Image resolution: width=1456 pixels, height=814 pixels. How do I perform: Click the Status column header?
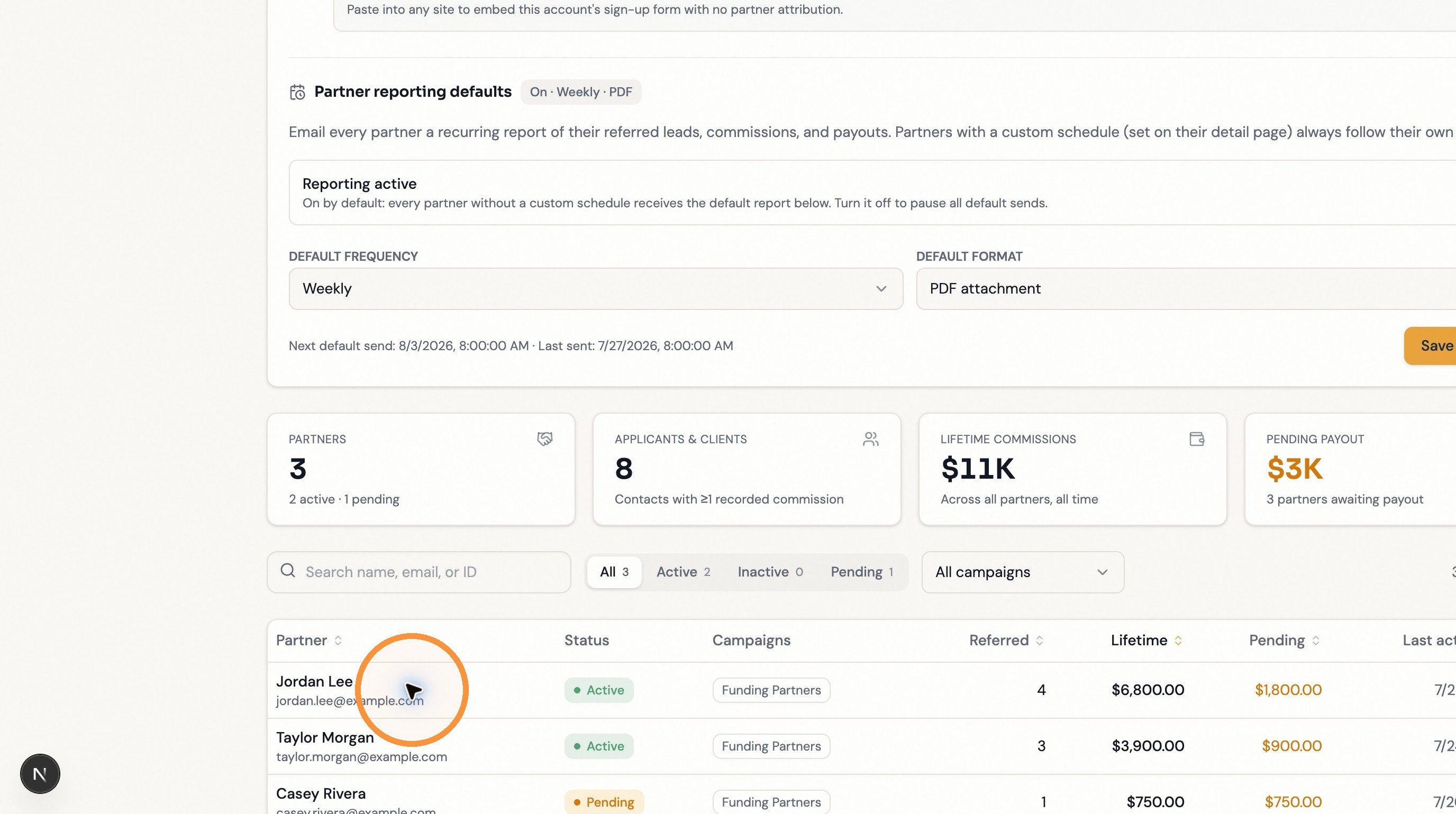pos(586,640)
